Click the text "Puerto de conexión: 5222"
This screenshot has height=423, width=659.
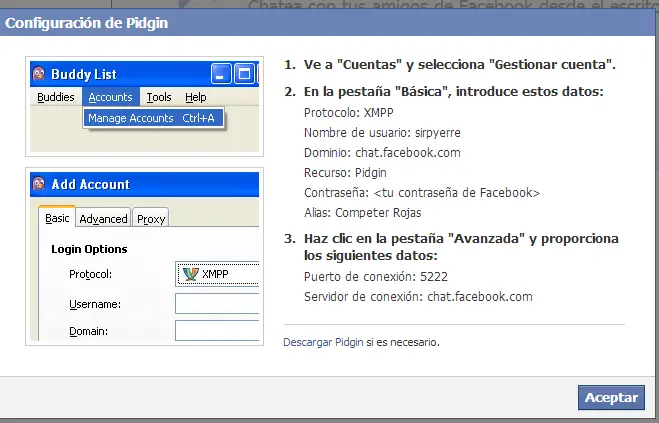[376, 277]
